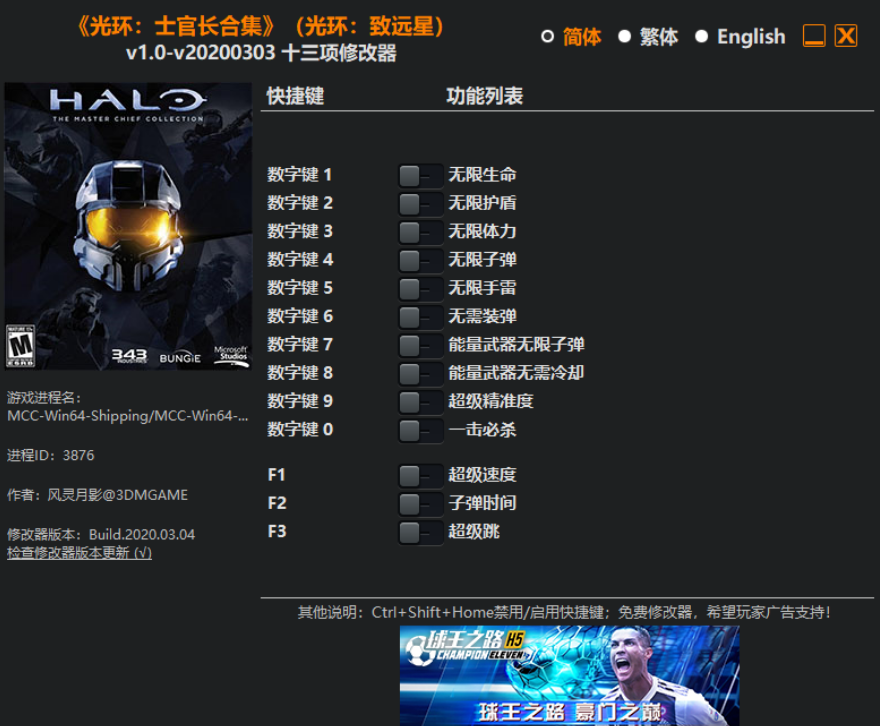Click 数字键 6 hotkey label
The width and height of the screenshot is (880, 726).
300,316
